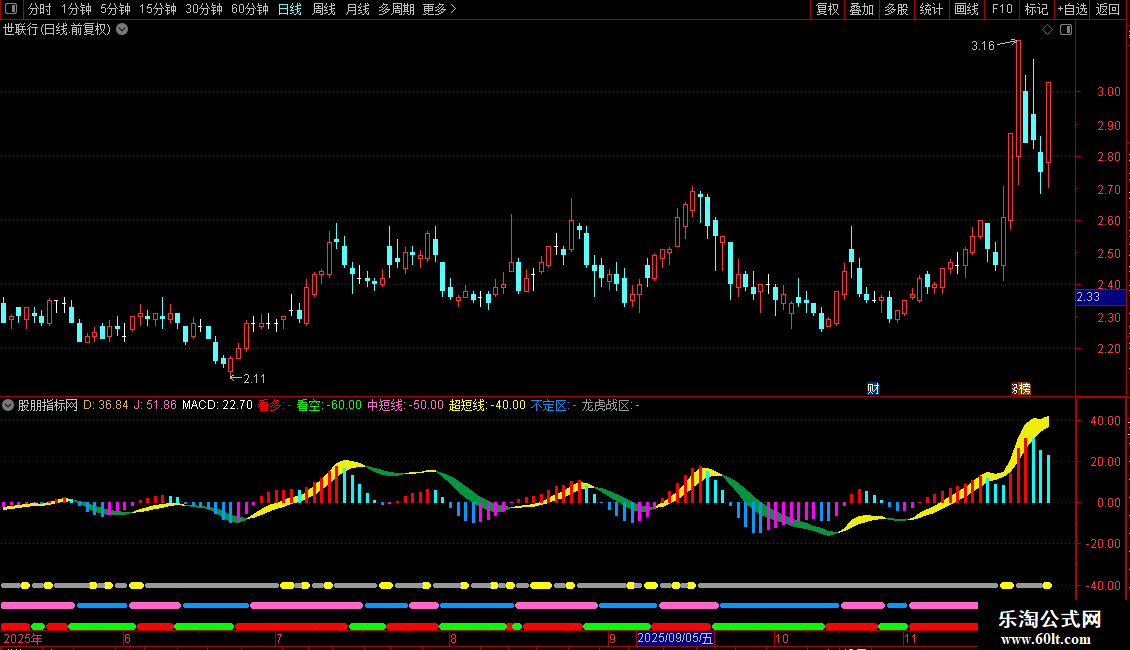
Task: Click the 返回 back button
Action: pyautogui.click(x=1108, y=9)
